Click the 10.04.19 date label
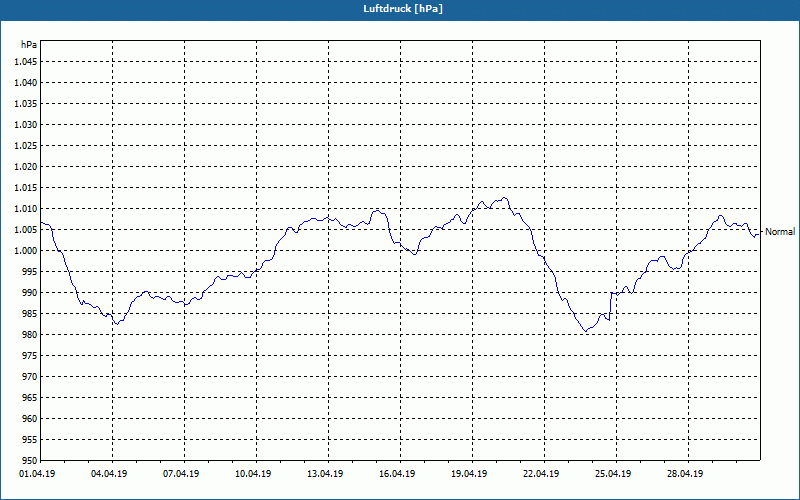The width and height of the screenshot is (800, 500). tap(253, 473)
